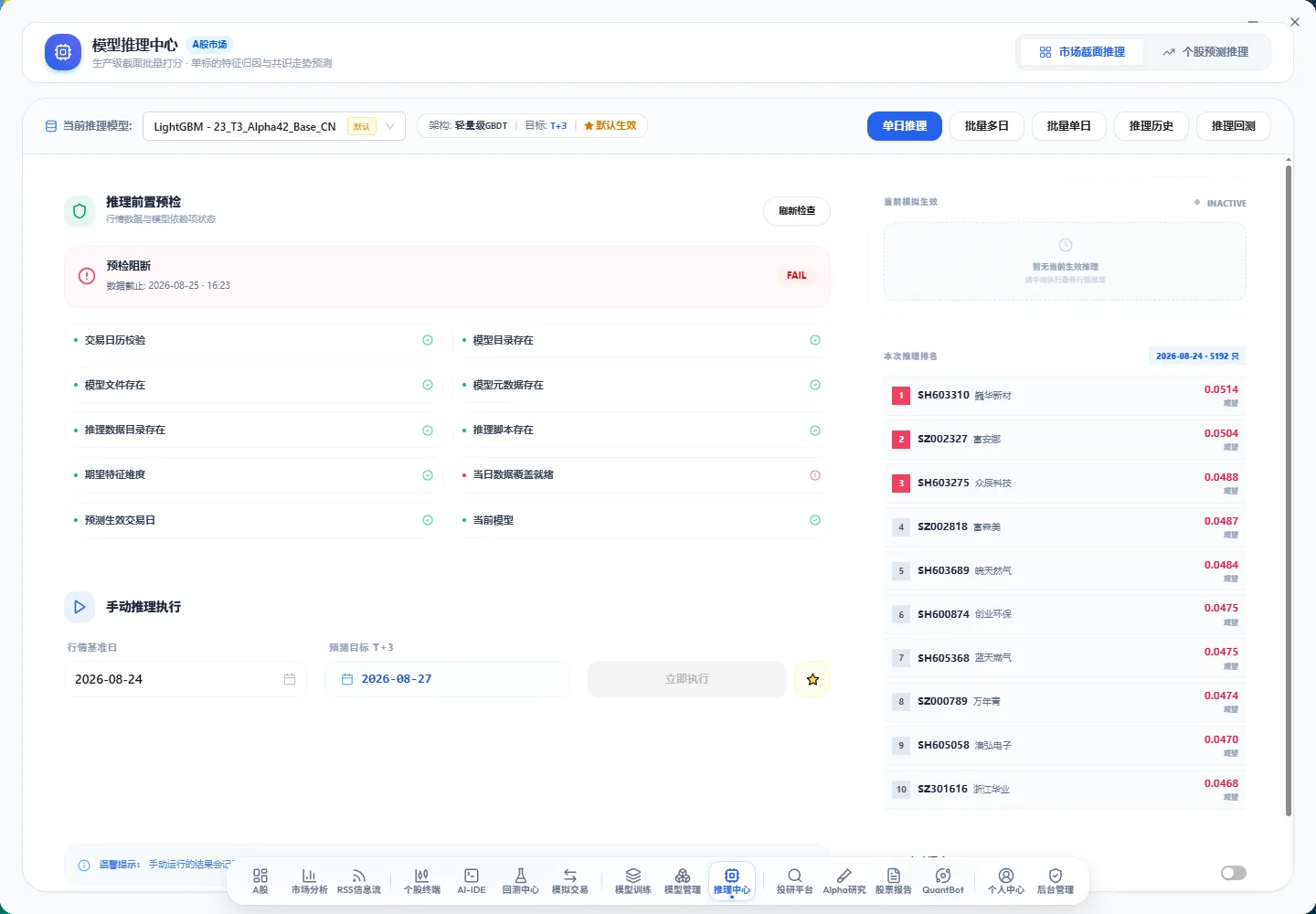Click the 立即执行 button
Image resolution: width=1316 pixels, height=914 pixels.
[x=687, y=679]
